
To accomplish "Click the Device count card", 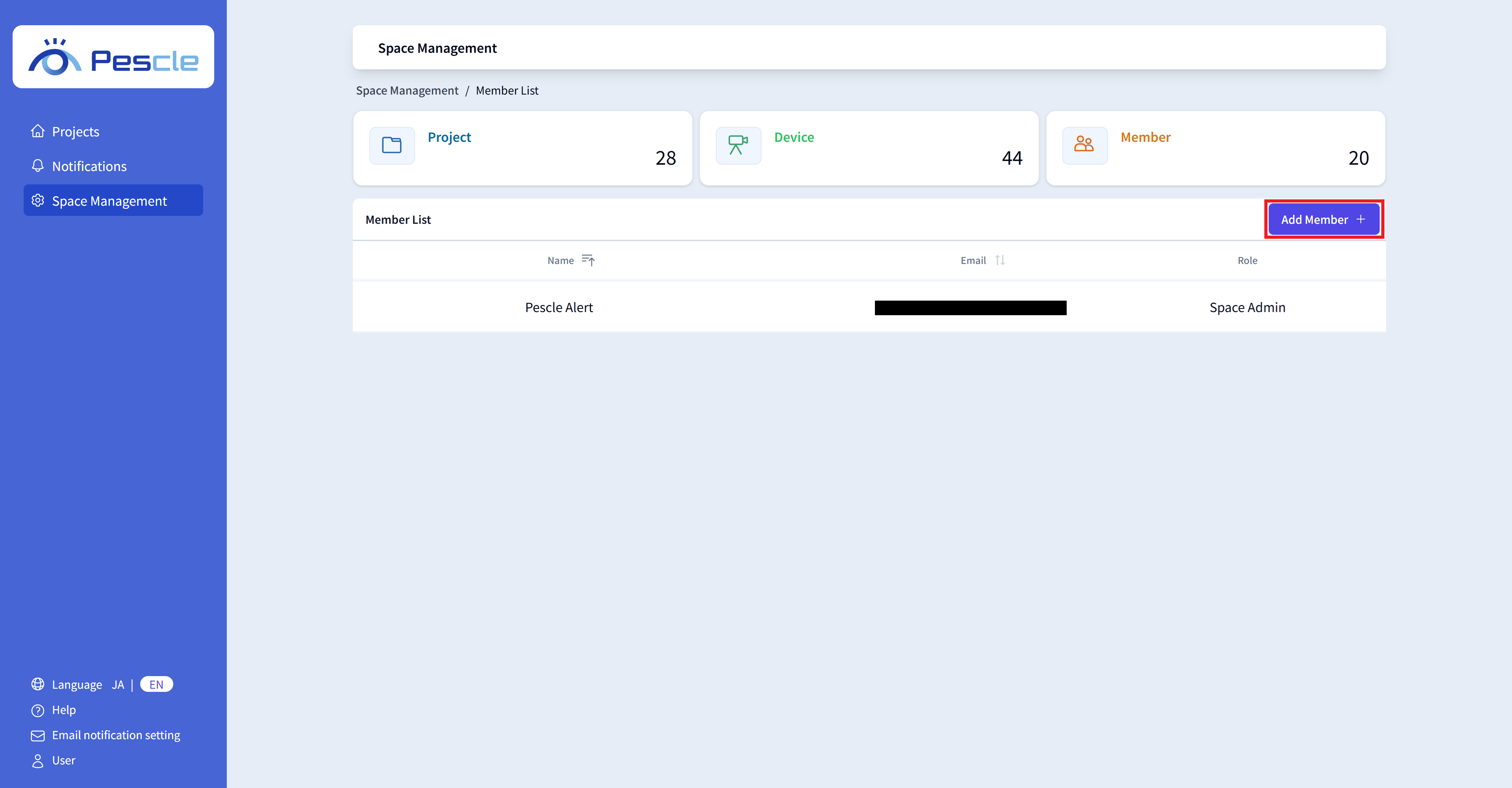I will click(869, 149).
